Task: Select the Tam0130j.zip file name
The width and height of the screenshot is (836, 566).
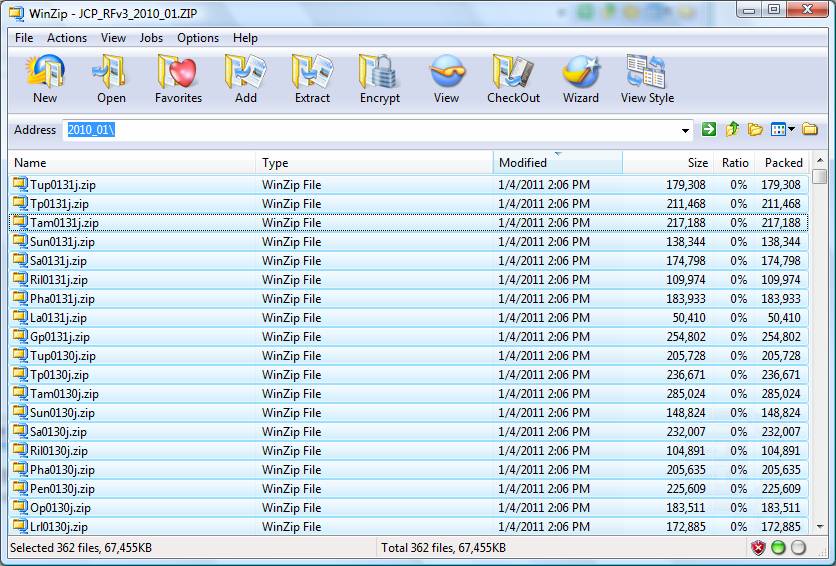Action: [64, 394]
